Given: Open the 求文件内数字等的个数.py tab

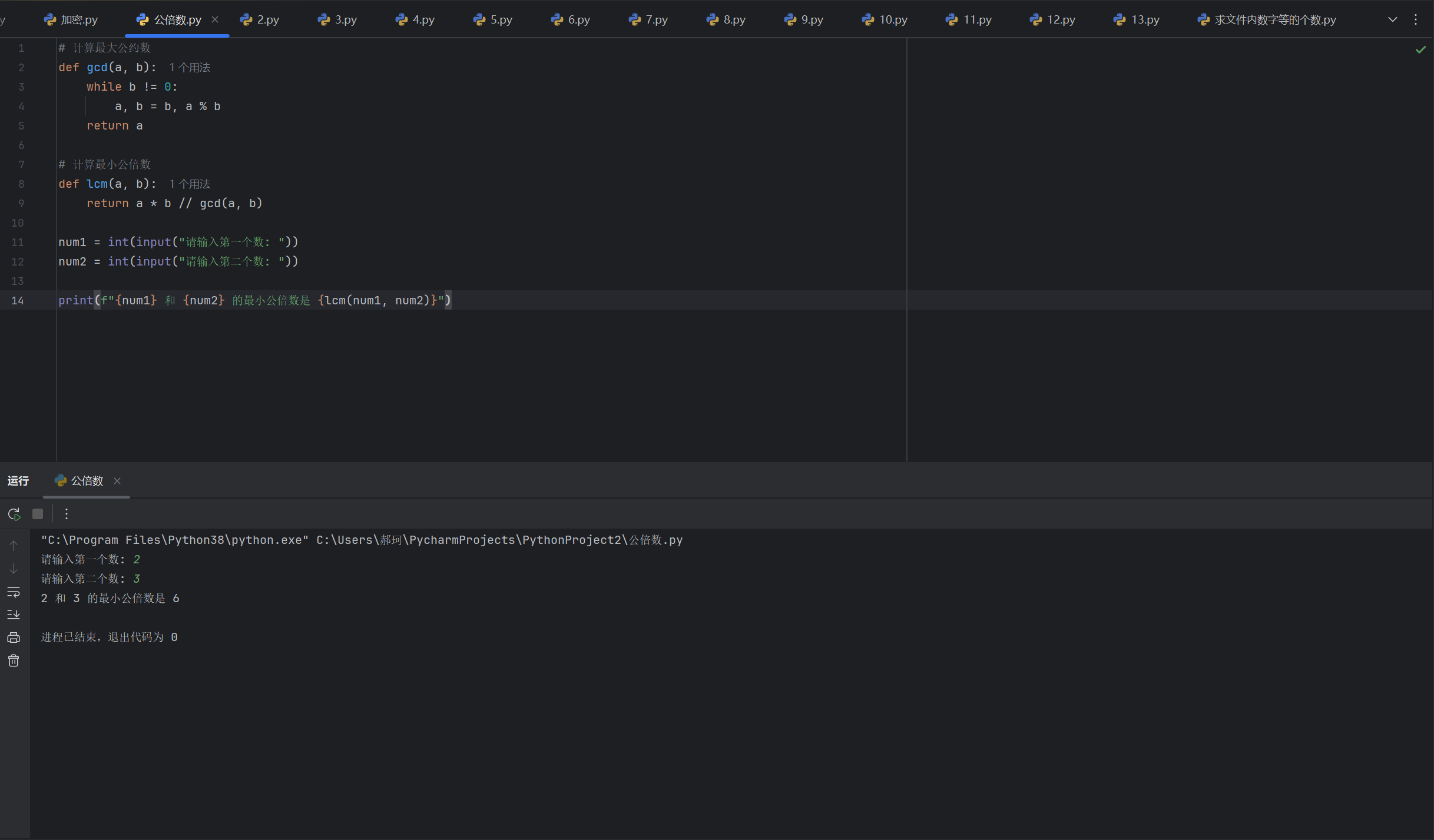Looking at the screenshot, I should 1267,19.
